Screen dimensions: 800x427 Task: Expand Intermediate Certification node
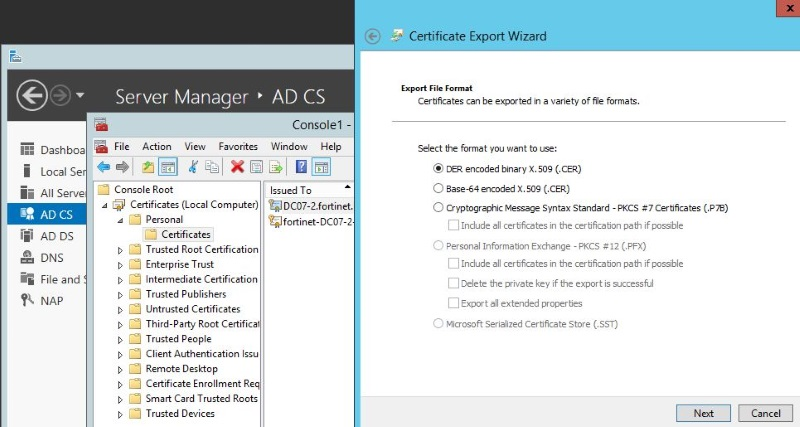point(120,280)
